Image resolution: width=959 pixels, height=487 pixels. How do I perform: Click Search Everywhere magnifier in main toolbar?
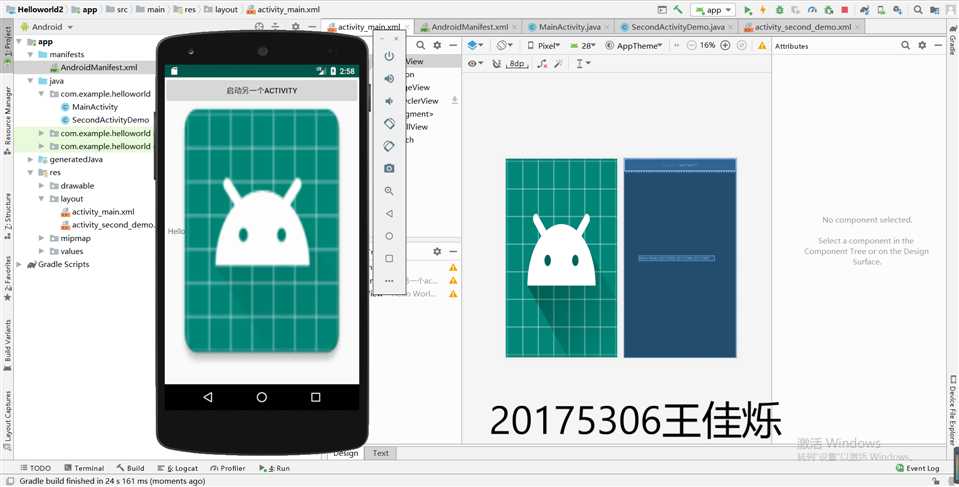point(918,10)
